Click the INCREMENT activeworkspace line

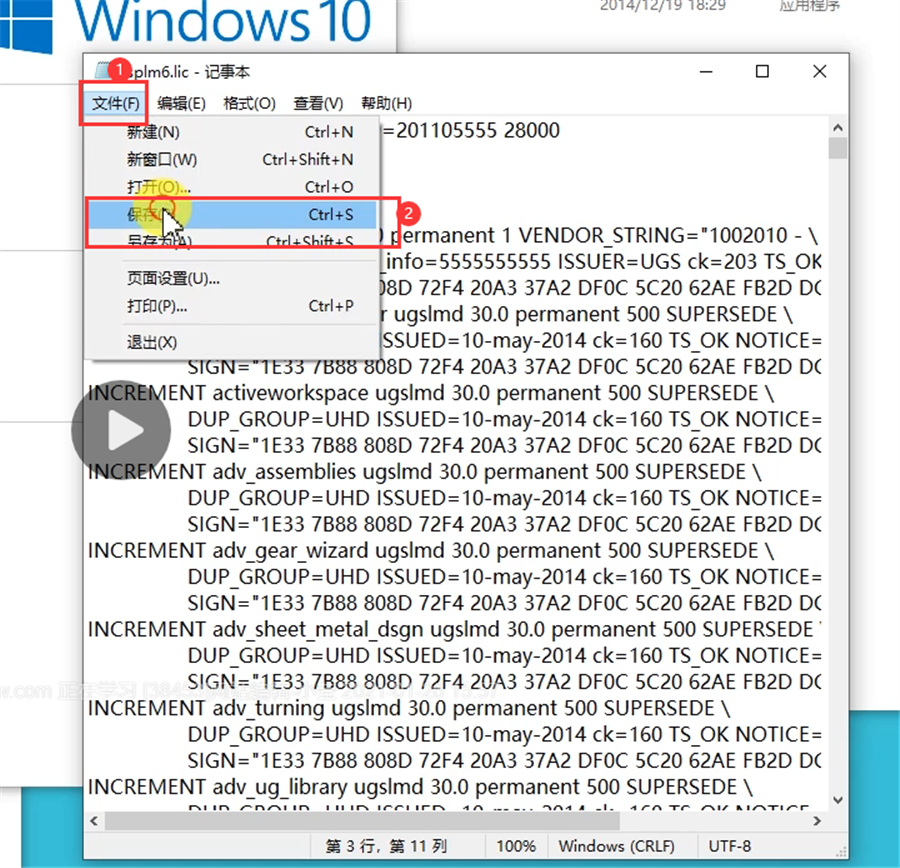(430, 393)
